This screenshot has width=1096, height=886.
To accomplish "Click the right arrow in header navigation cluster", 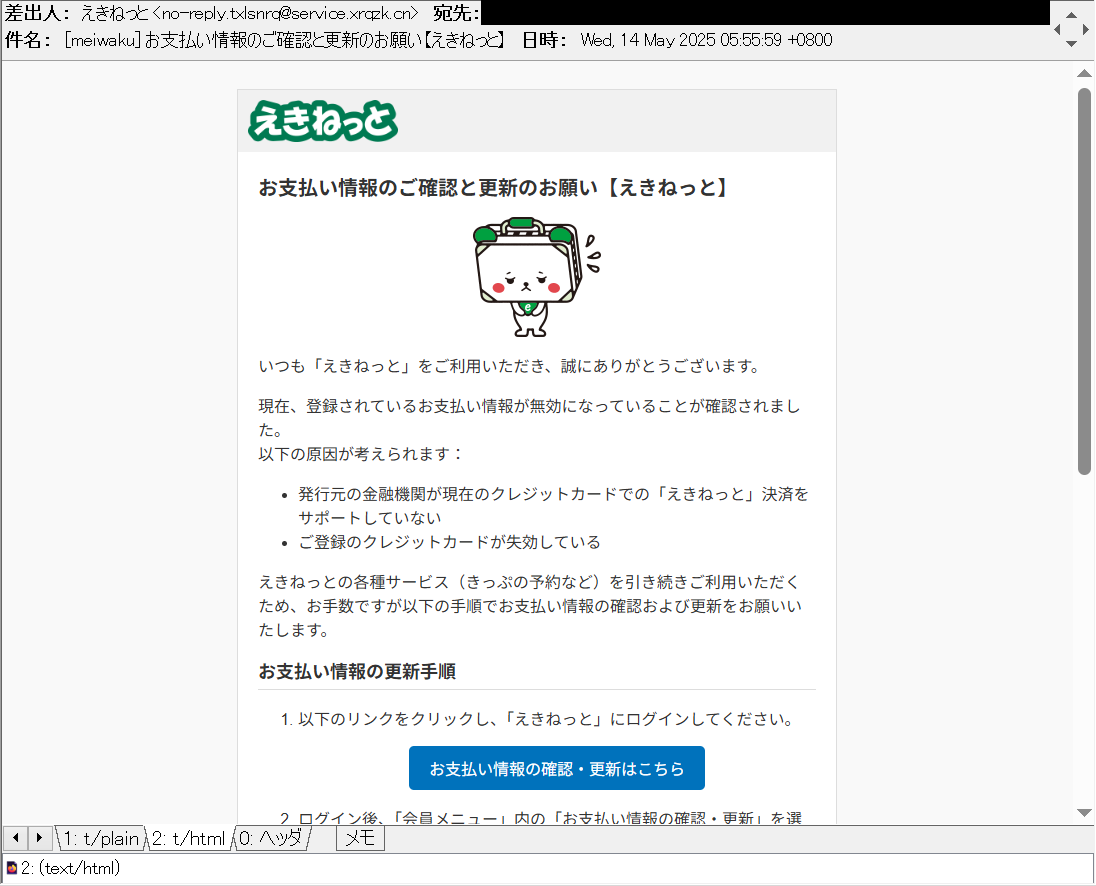I will (x=1085, y=29).
